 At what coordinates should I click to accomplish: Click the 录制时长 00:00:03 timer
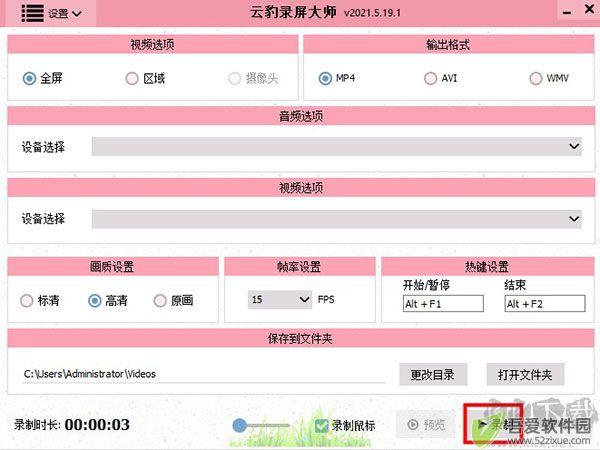[x=72, y=425]
